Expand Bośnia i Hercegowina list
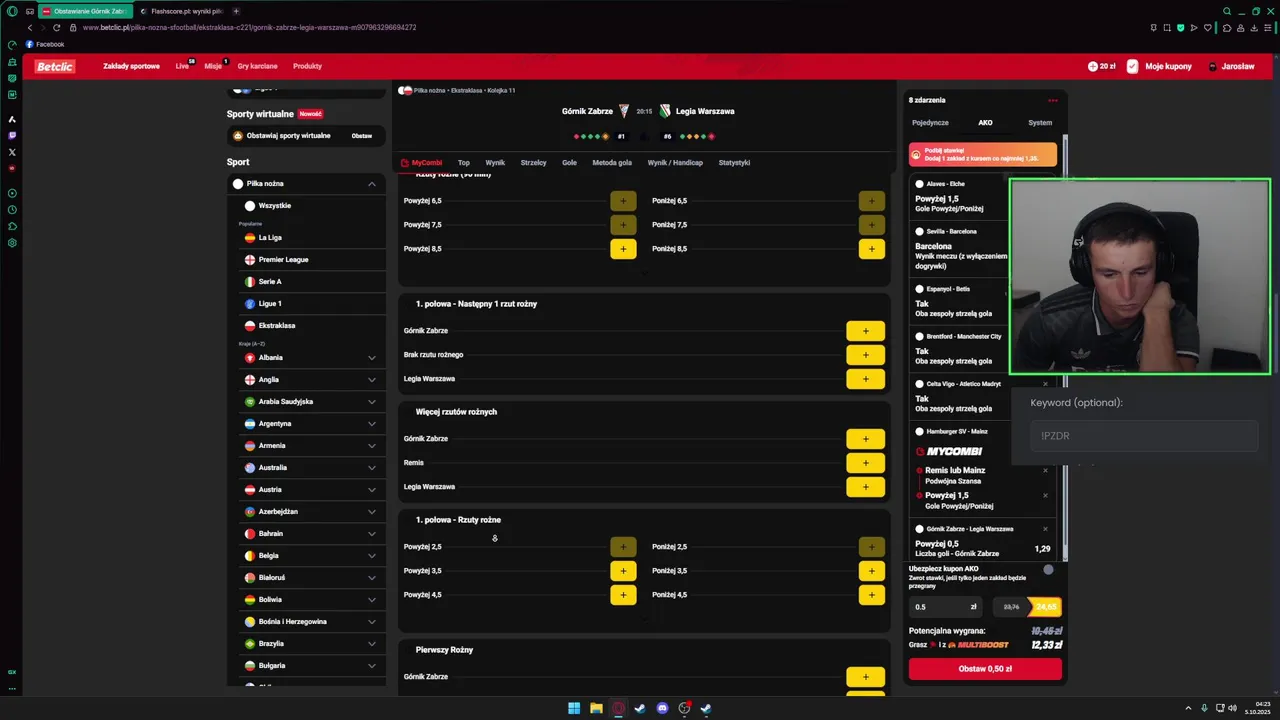The width and height of the screenshot is (1280, 720). 371,622
